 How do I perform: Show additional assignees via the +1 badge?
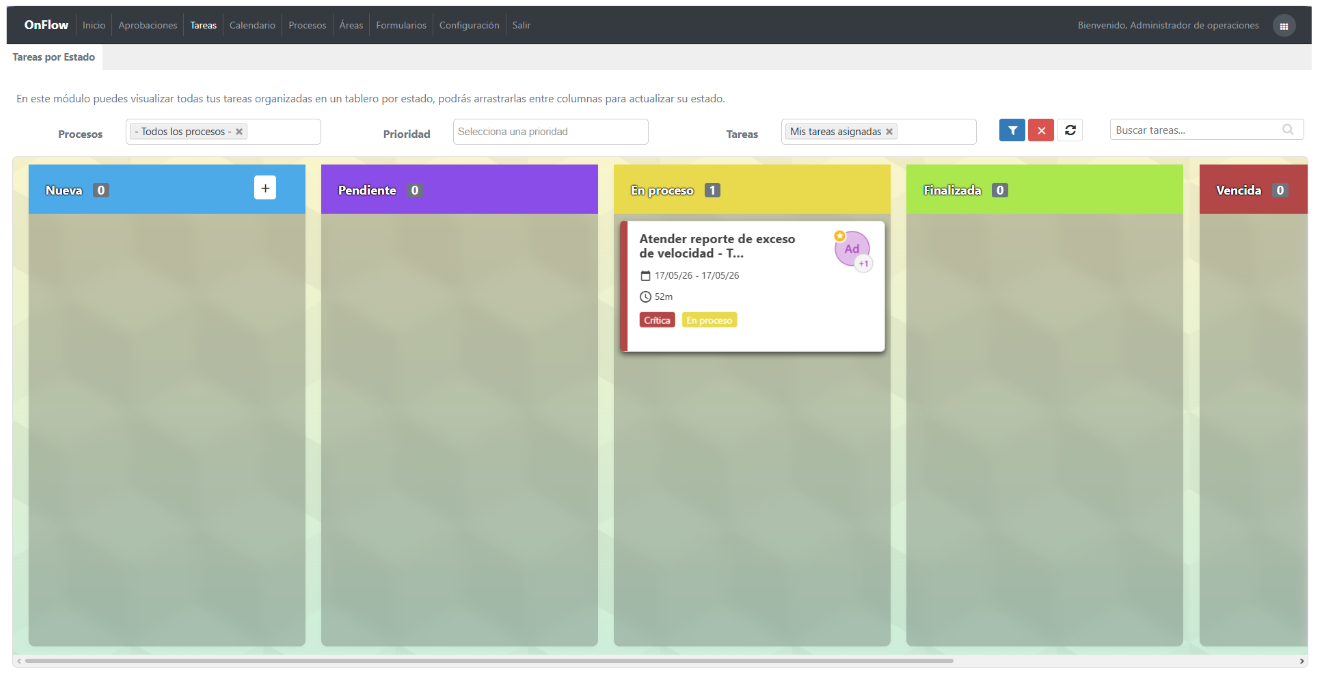click(x=863, y=264)
